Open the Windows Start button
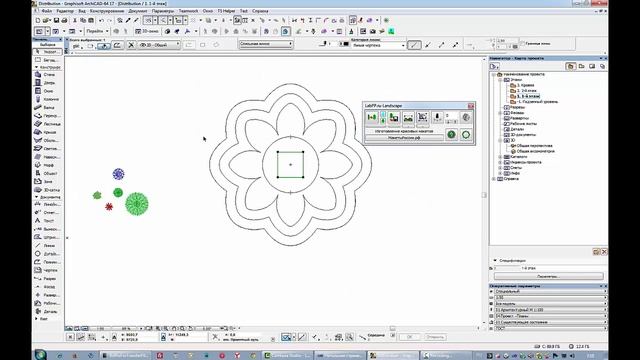This screenshot has height=360, width=640. (40, 354)
